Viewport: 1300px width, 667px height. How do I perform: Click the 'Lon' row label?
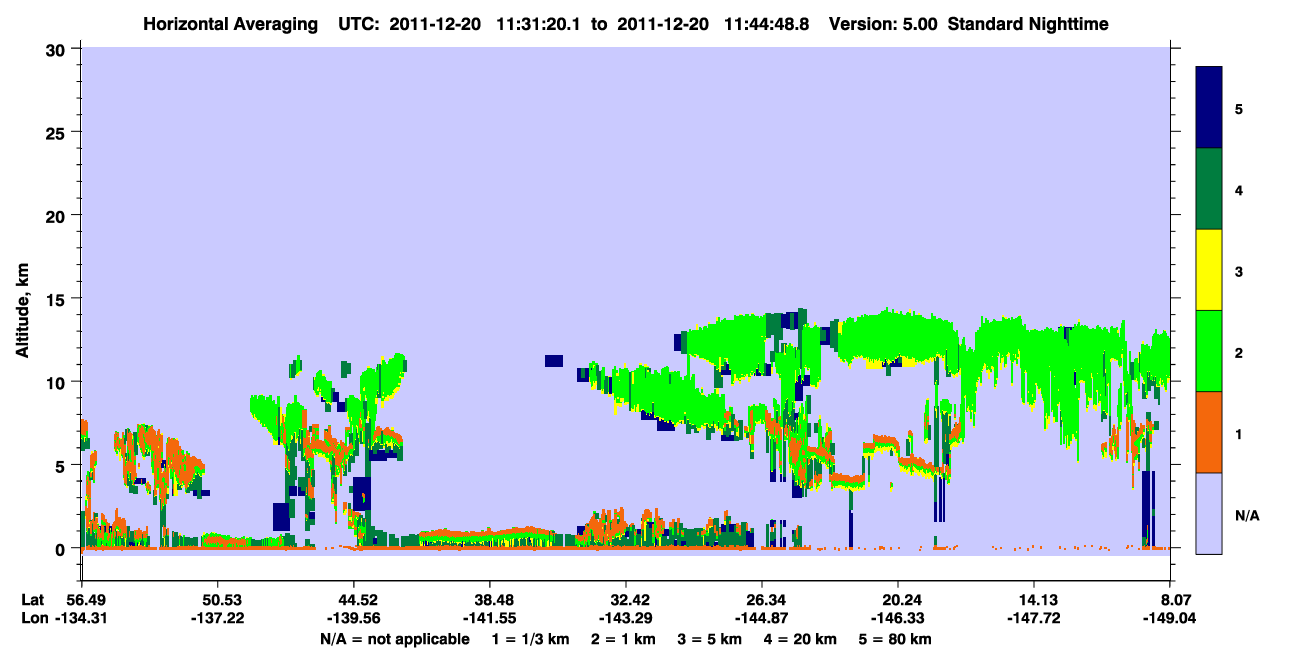point(33,618)
